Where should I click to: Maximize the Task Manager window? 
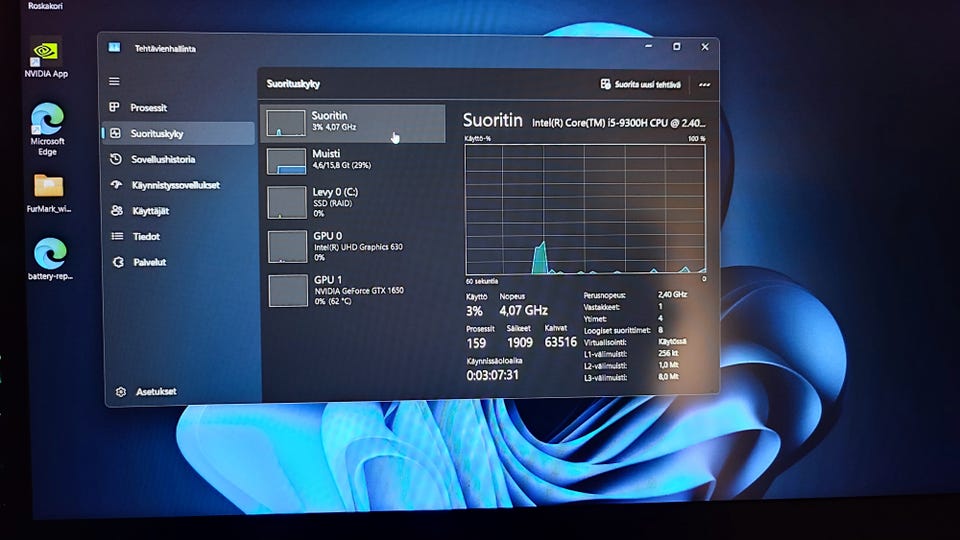click(x=677, y=46)
